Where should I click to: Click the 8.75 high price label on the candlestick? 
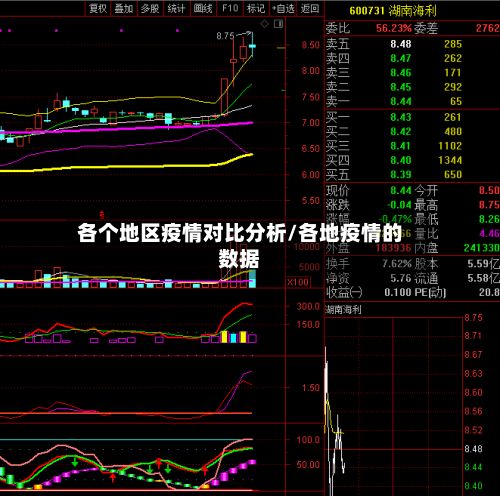pos(225,36)
